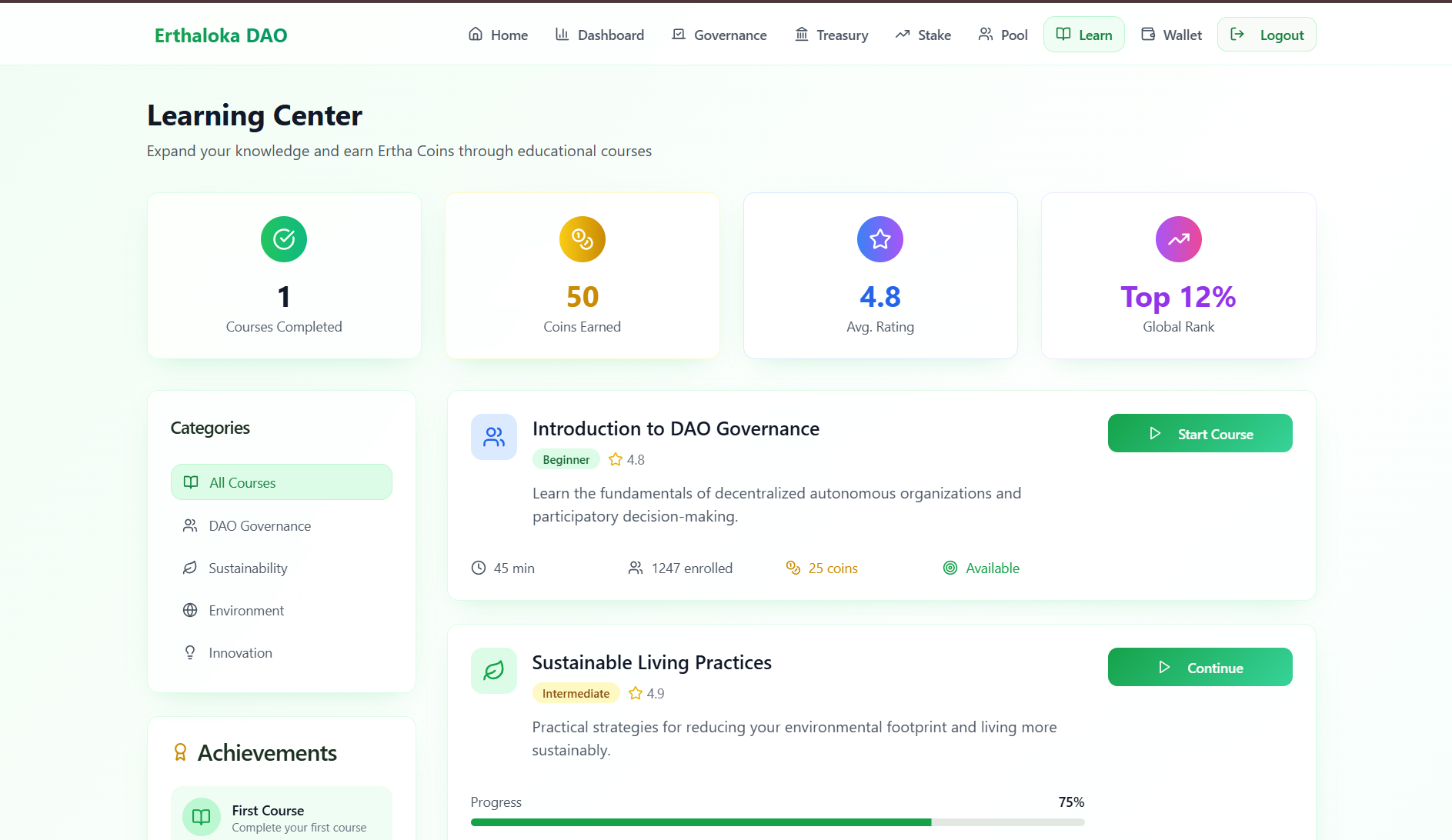Click the star Avg. Rating icon
The height and width of the screenshot is (840, 1452).
(x=880, y=239)
